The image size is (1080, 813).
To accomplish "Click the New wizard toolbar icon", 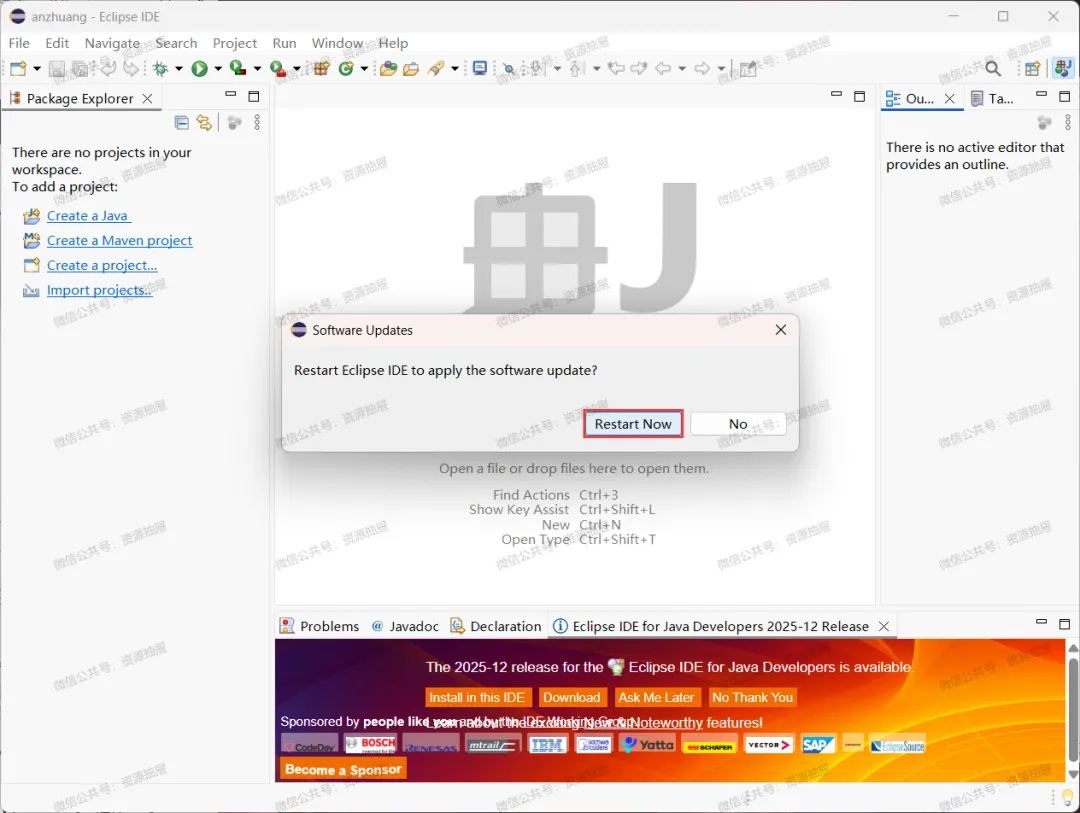I will click(x=19, y=68).
